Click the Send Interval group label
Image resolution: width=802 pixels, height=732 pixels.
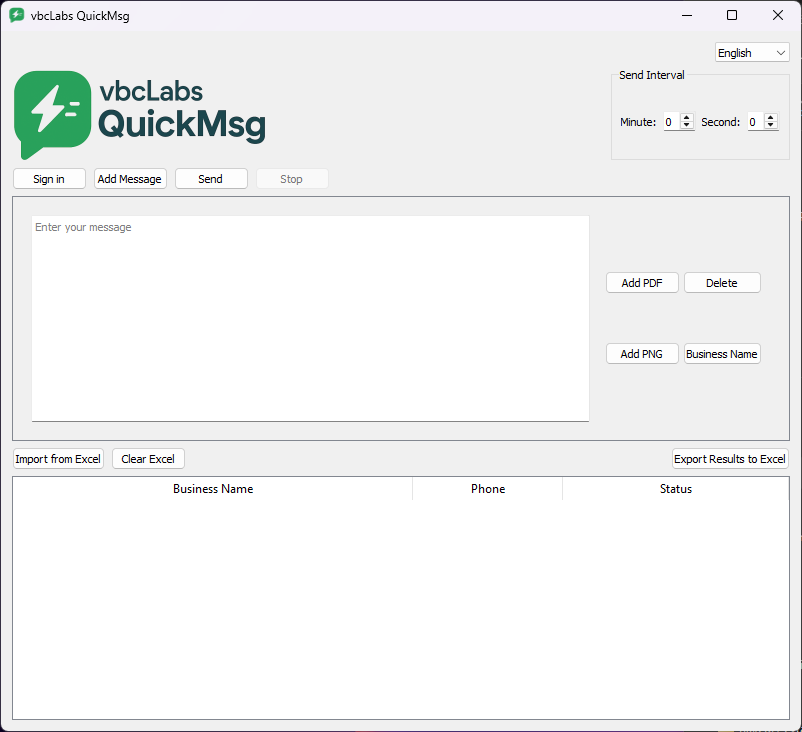pyautogui.click(x=651, y=75)
